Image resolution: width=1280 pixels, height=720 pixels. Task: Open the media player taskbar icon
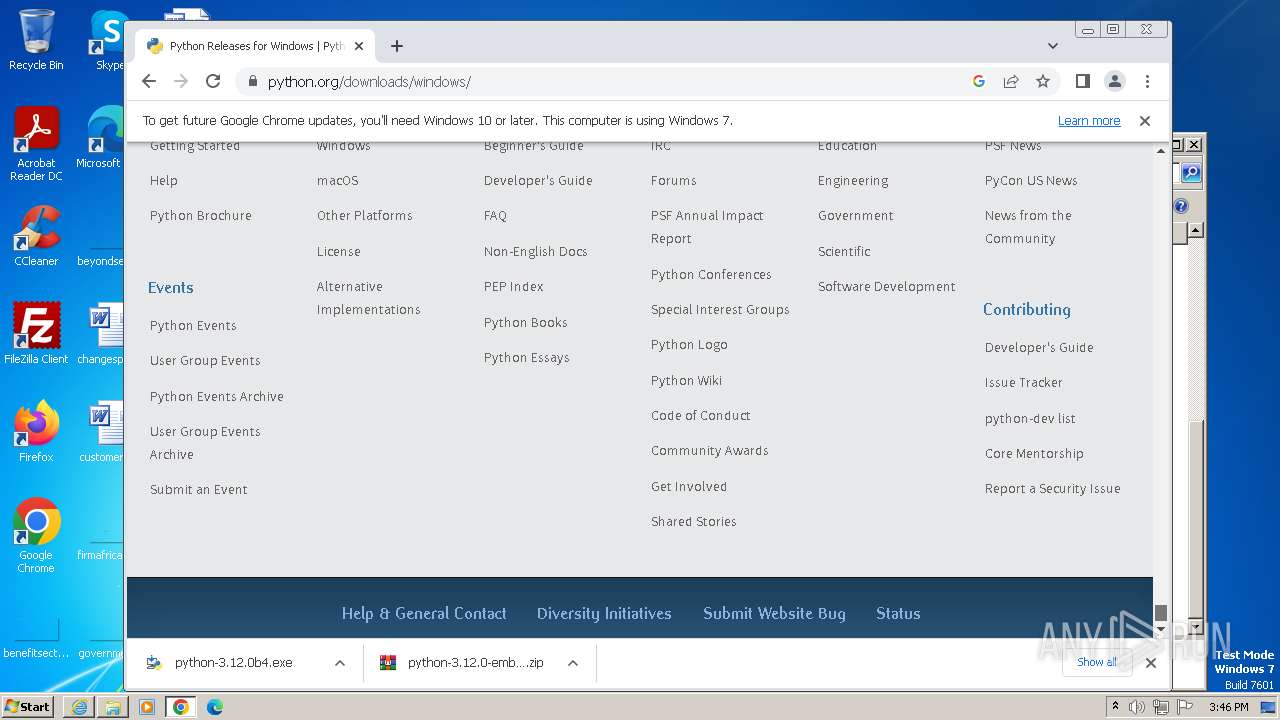click(147, 707)
